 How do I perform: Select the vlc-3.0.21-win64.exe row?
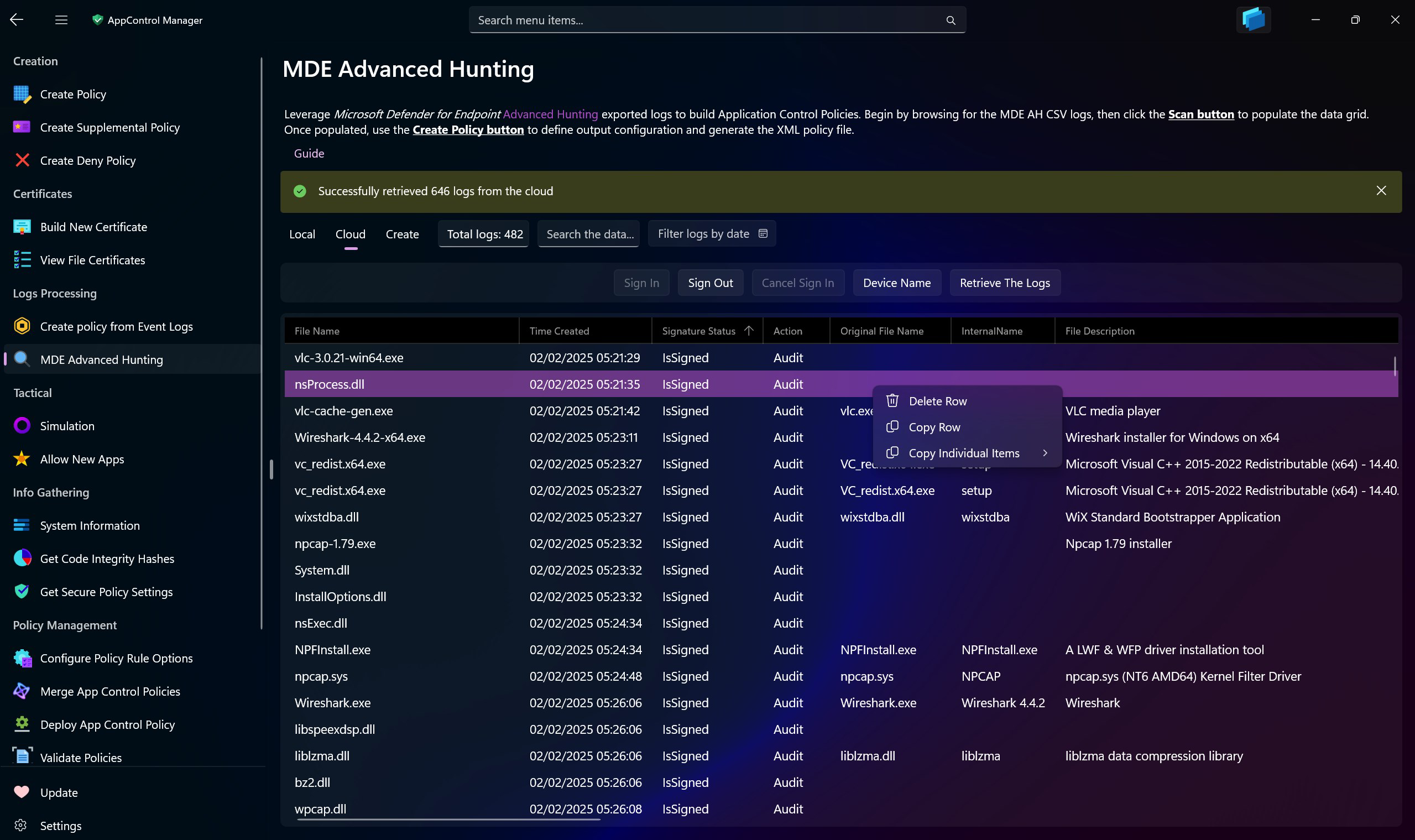tap(841, 357)
